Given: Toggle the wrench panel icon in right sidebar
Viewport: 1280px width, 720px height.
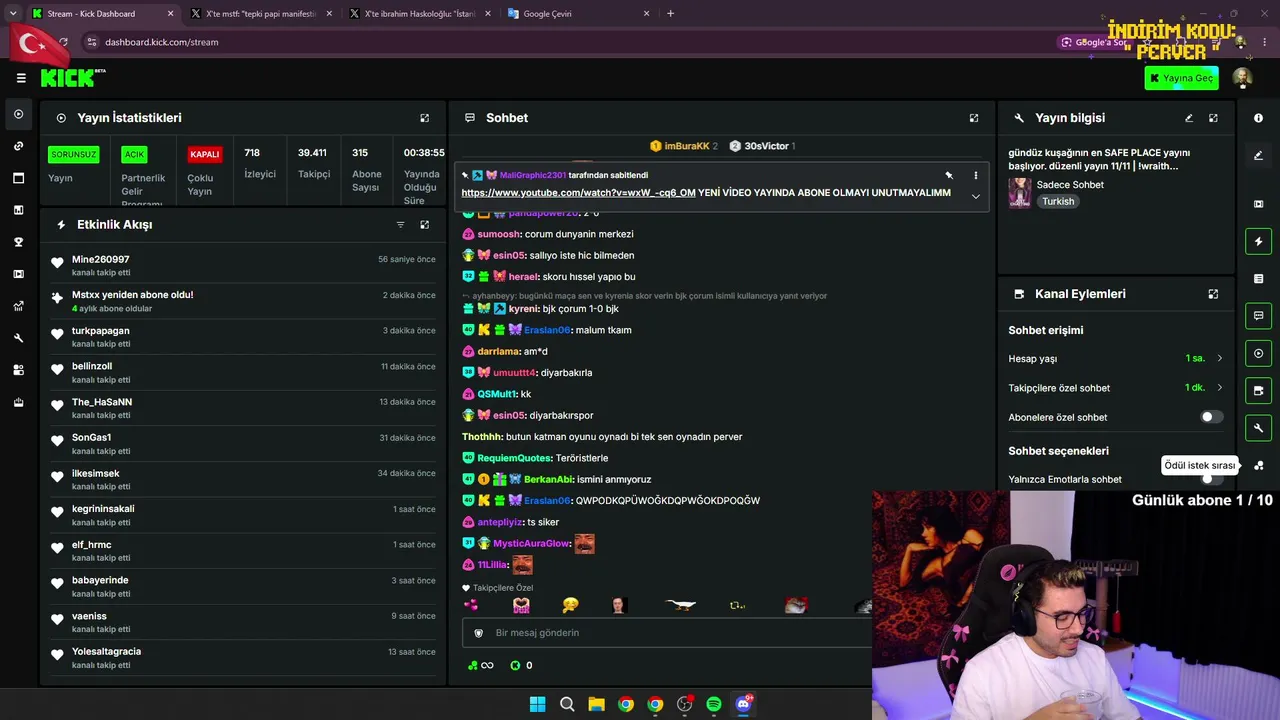Looking at the screenshot, I should point(1258,428).
